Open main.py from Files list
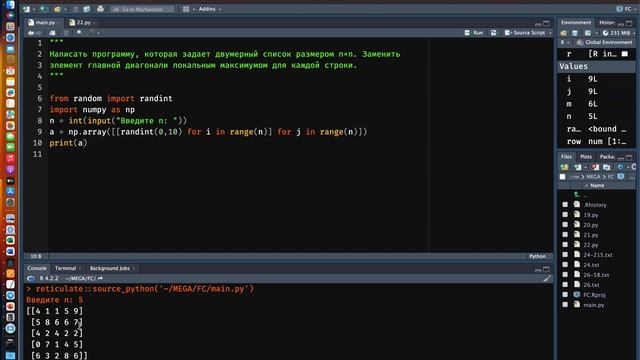The width and height of the screenshot is (640, 360). tap(593, 305)
